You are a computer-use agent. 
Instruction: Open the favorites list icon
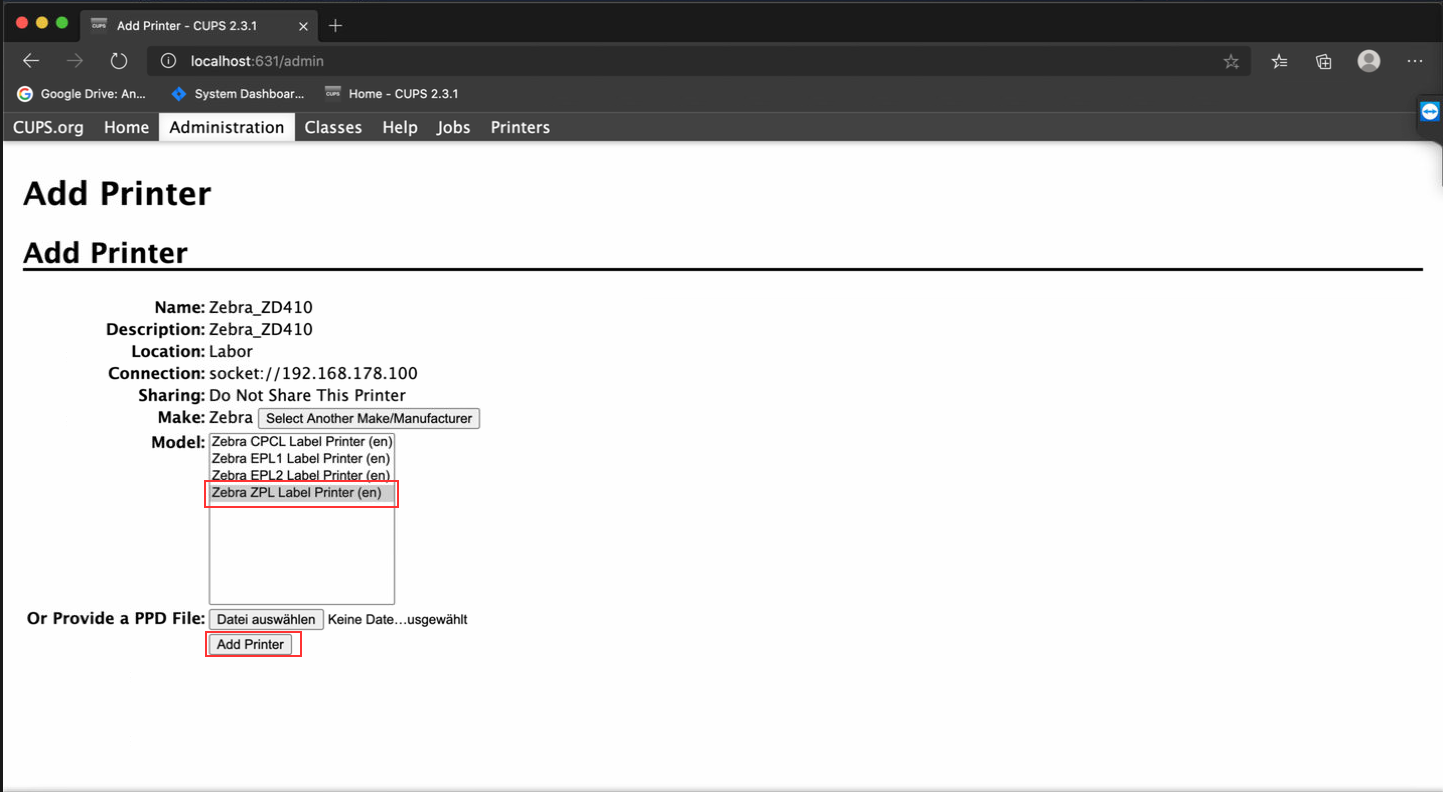pyautogui.click(x=1279, y=62)
